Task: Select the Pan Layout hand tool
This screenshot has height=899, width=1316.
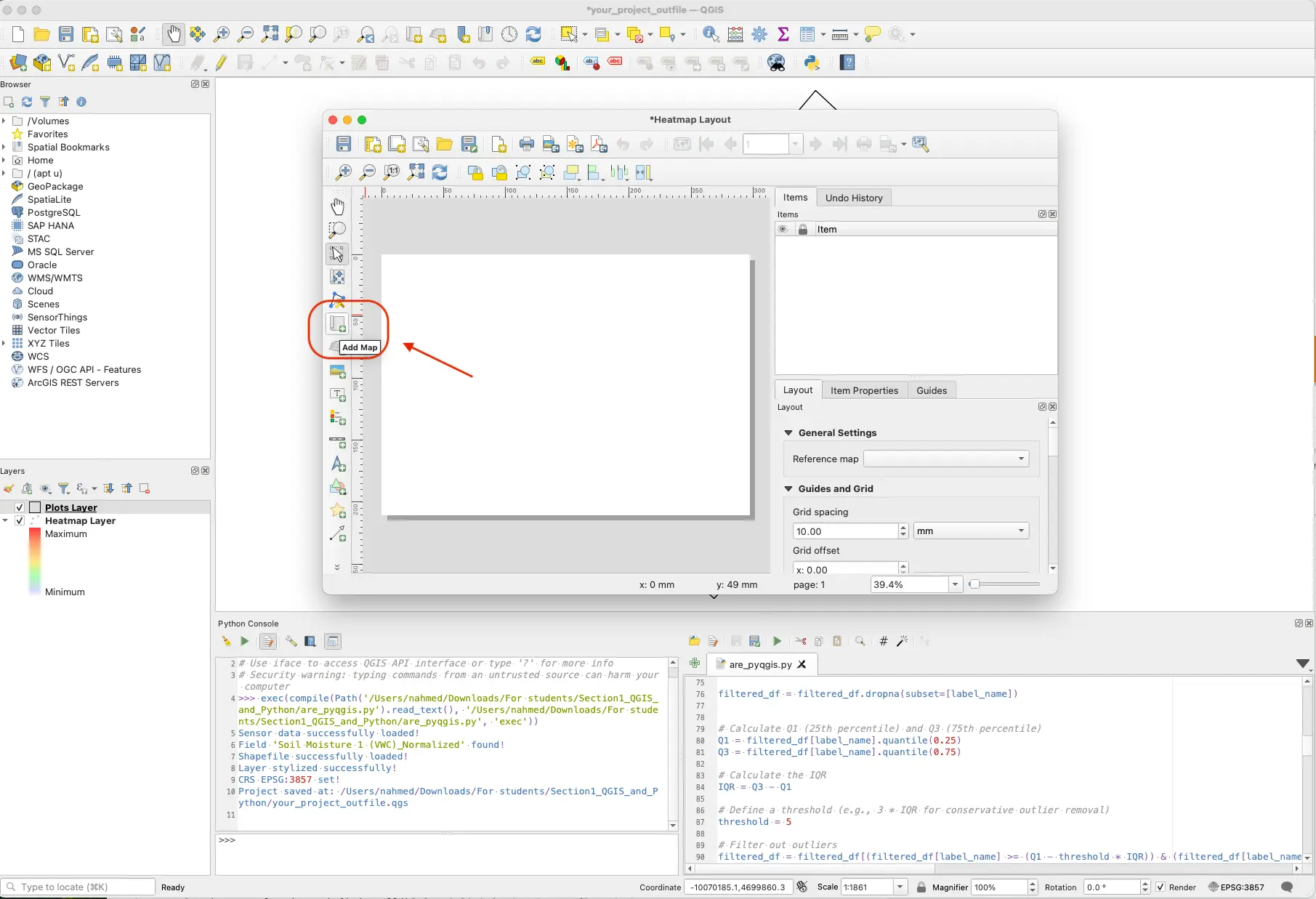Action: pos(338,206)
